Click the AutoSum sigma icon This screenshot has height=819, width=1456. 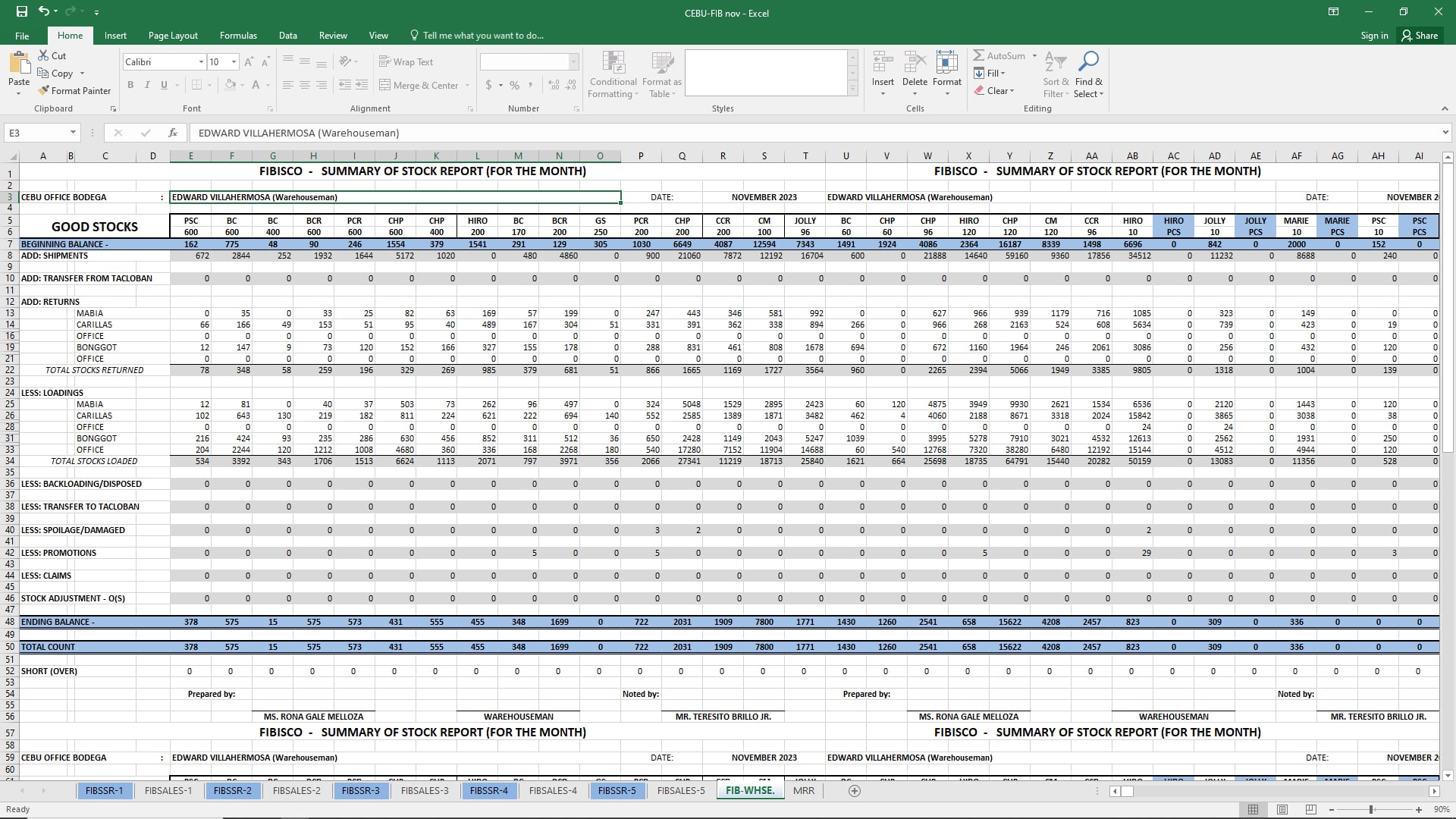pos(979,55)
